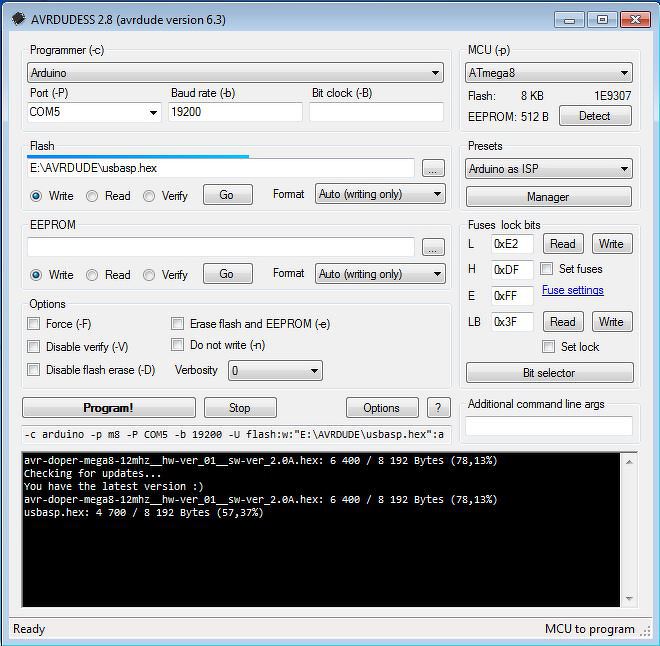
Task: Select EEPROM Verify radio button
Action: (x=149, y=275)
